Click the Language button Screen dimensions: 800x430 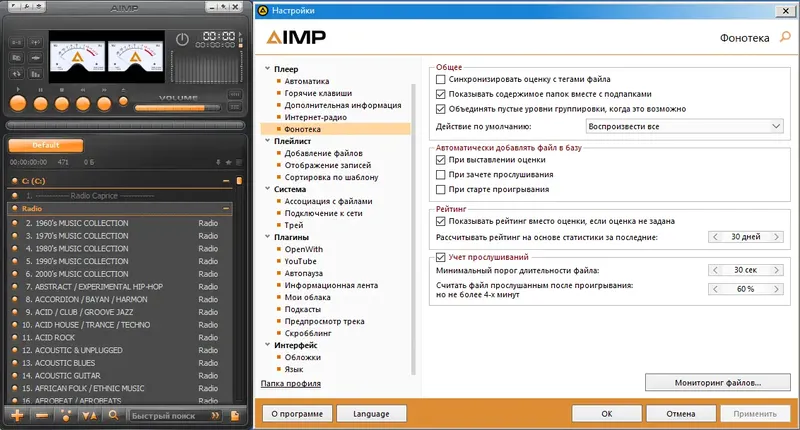pos(371,414)
